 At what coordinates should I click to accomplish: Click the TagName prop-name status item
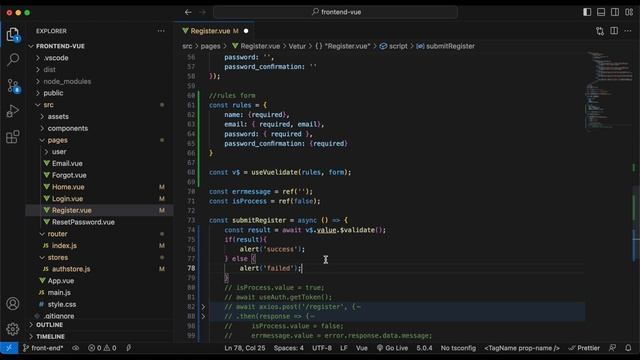[522, 348]
